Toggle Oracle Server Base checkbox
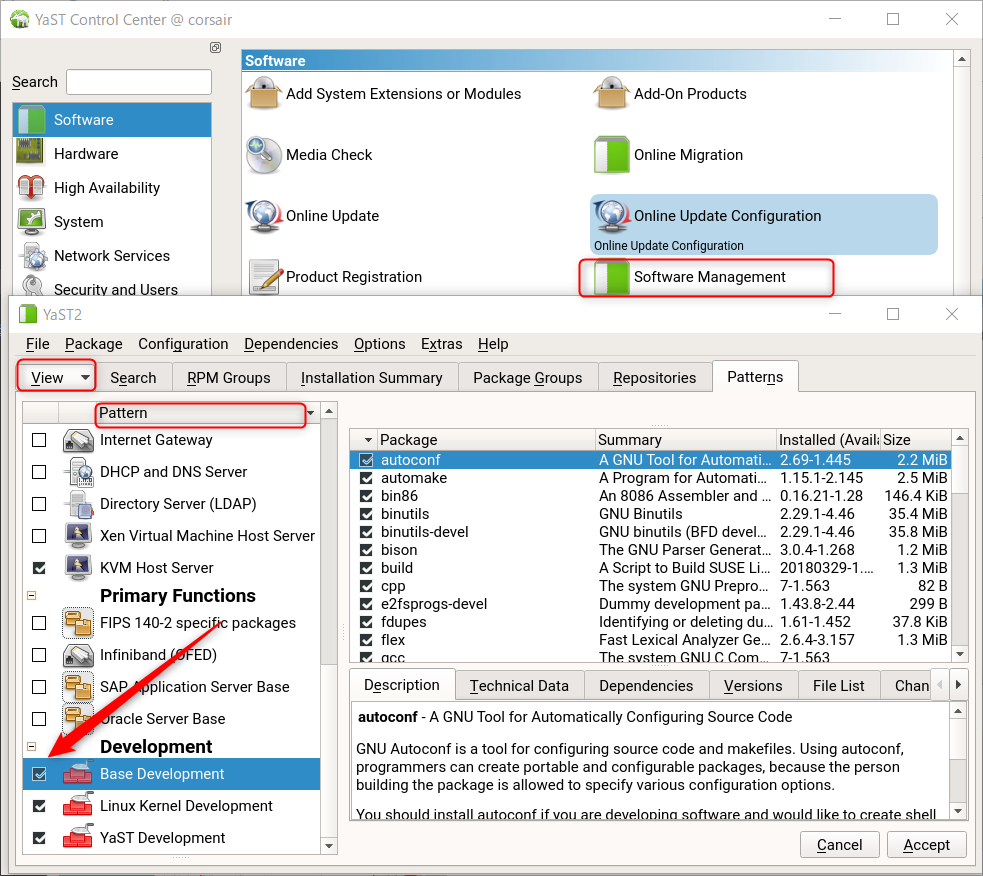 (39, 719)
